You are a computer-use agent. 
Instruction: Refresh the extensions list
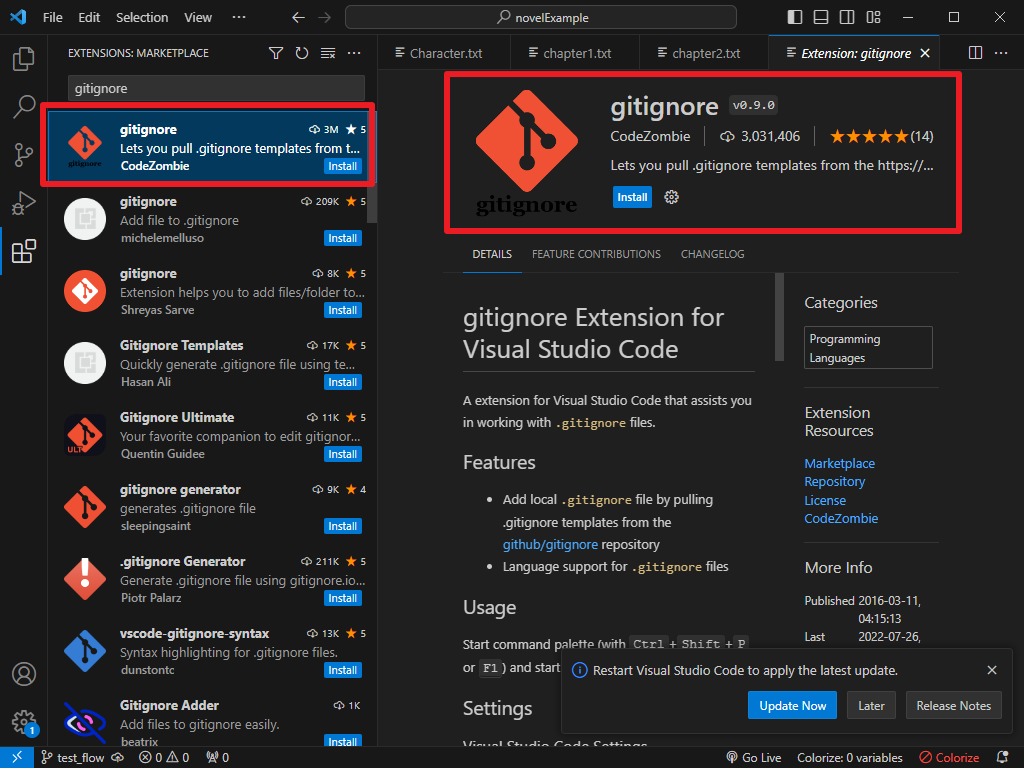pos(302,53)
